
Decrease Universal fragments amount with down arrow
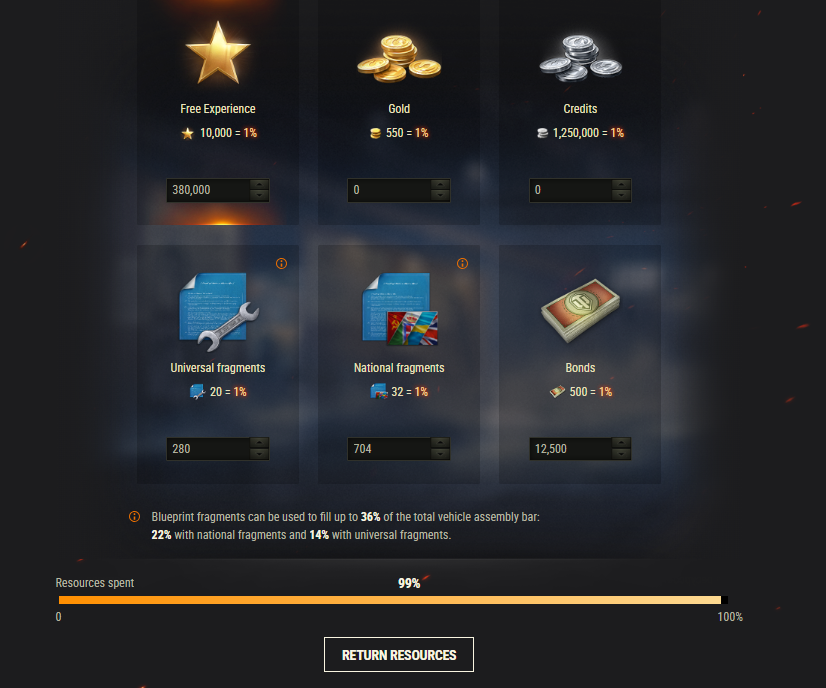click(259, 455)
